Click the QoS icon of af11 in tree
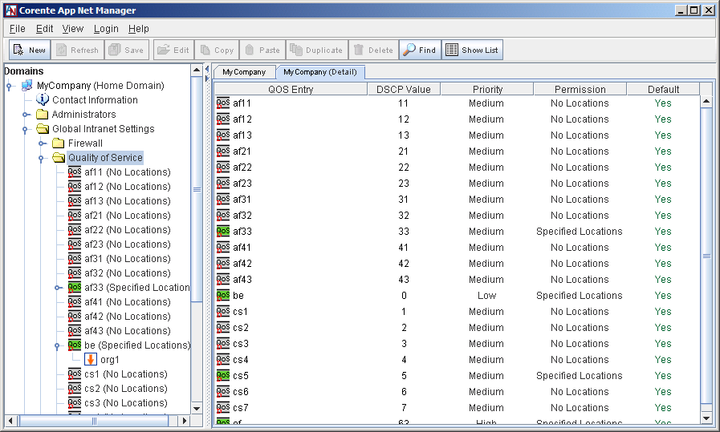The width and height of the screenshot is (720, 432). click(74, 172)
